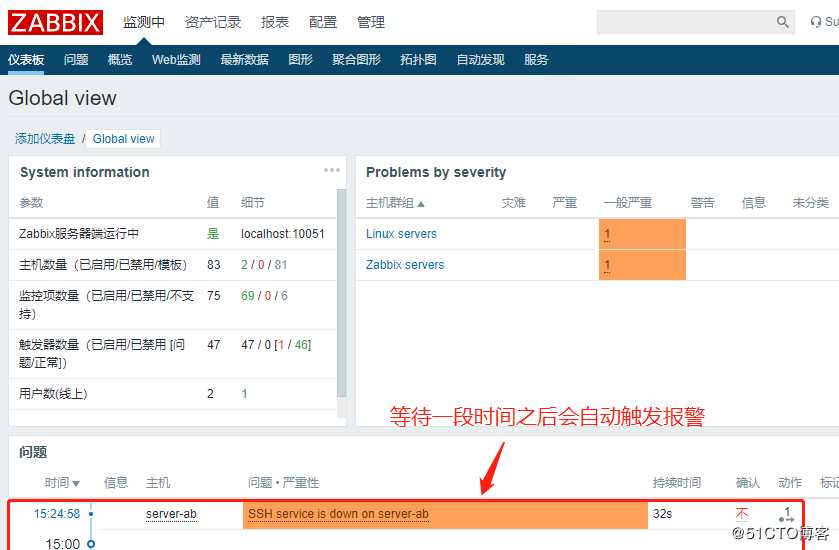
Task: Click orange severity cell for Zabbix servers
Action: coord(642,265)
